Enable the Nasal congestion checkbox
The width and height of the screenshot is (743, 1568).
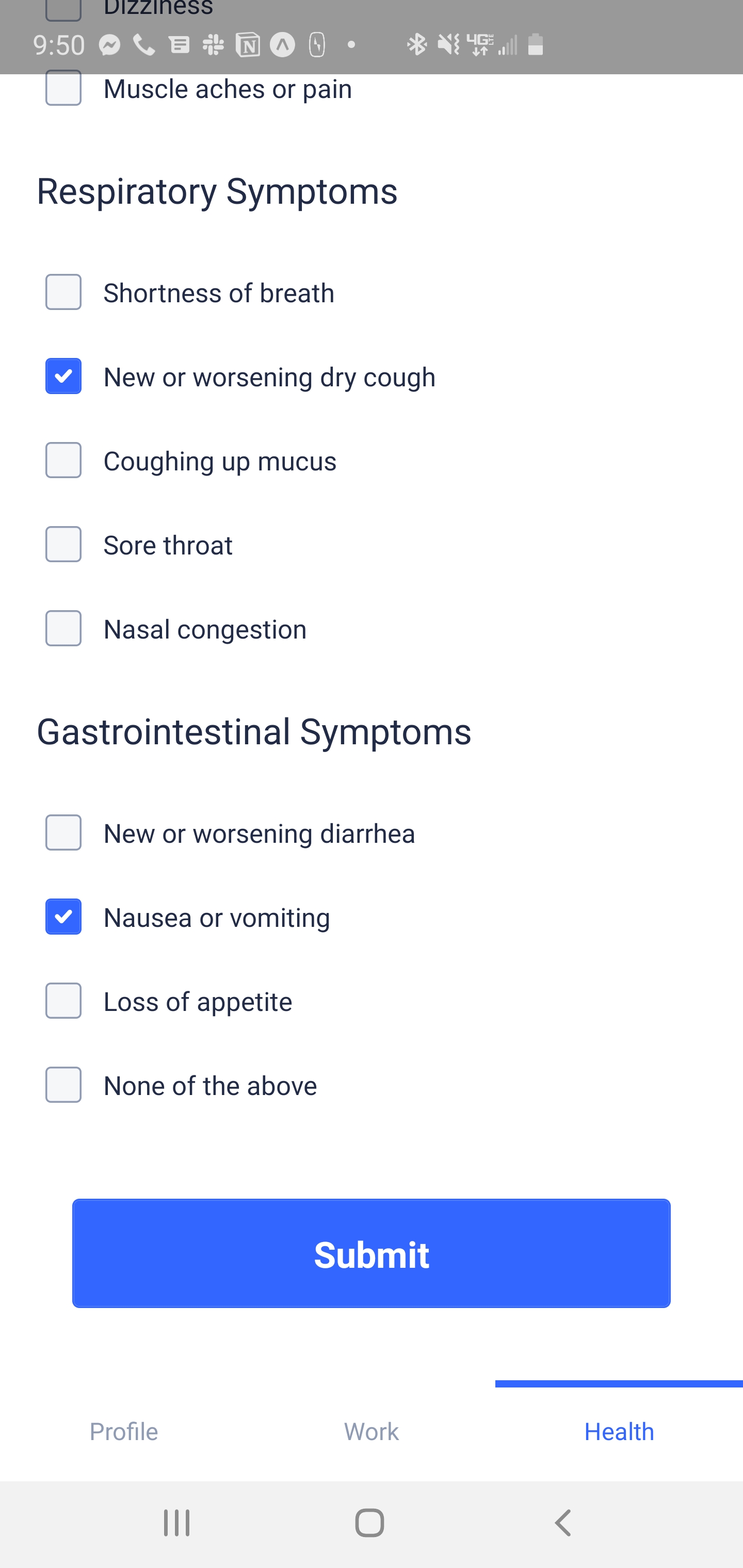(63, 628)
